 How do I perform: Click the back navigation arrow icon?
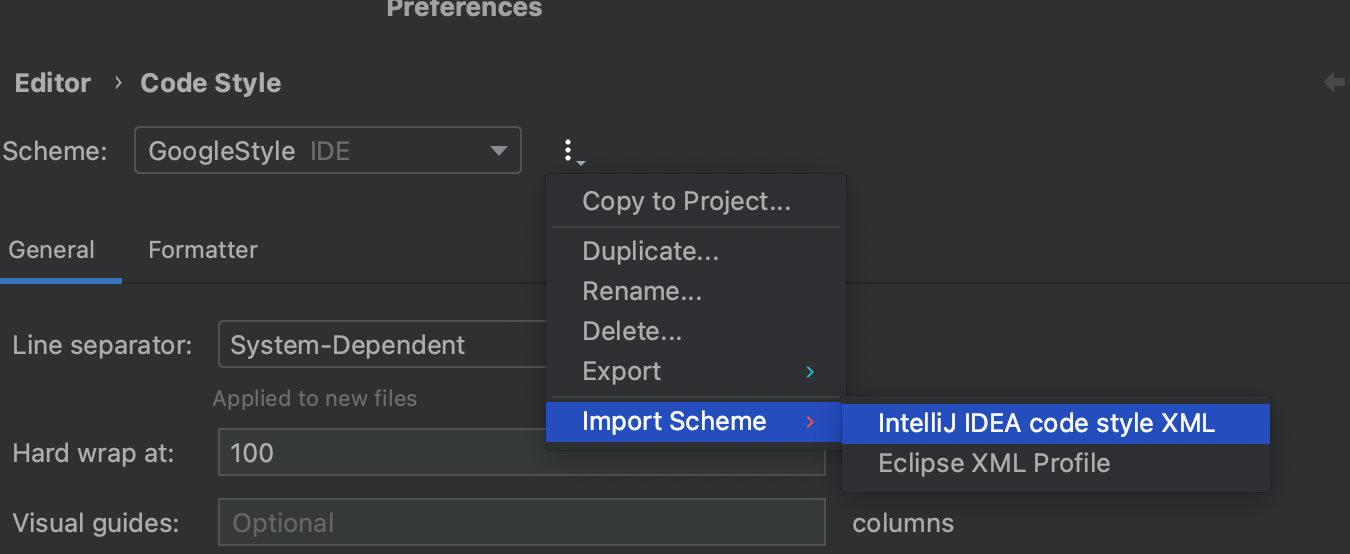tap(1334, 82)
